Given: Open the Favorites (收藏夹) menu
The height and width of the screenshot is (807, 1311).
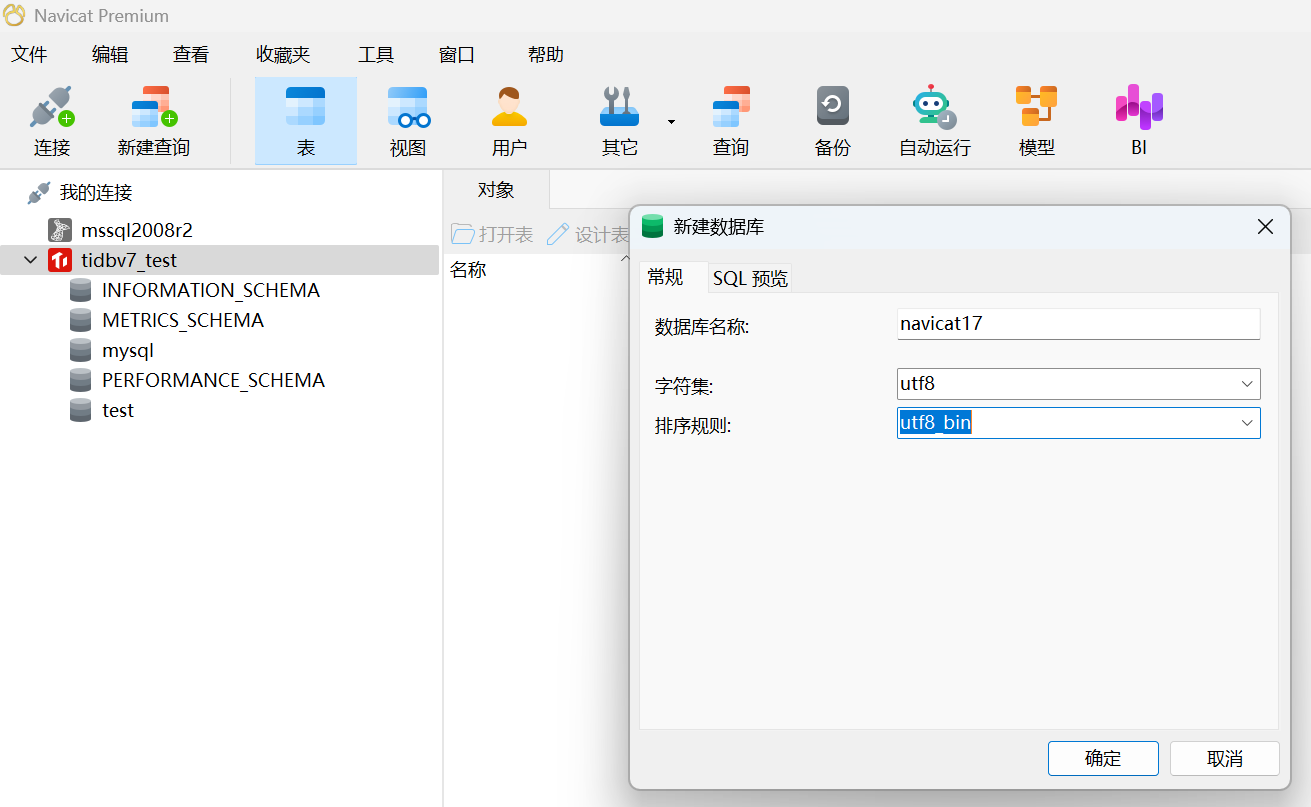Looking at the screenshot, I should click(283, 55).
